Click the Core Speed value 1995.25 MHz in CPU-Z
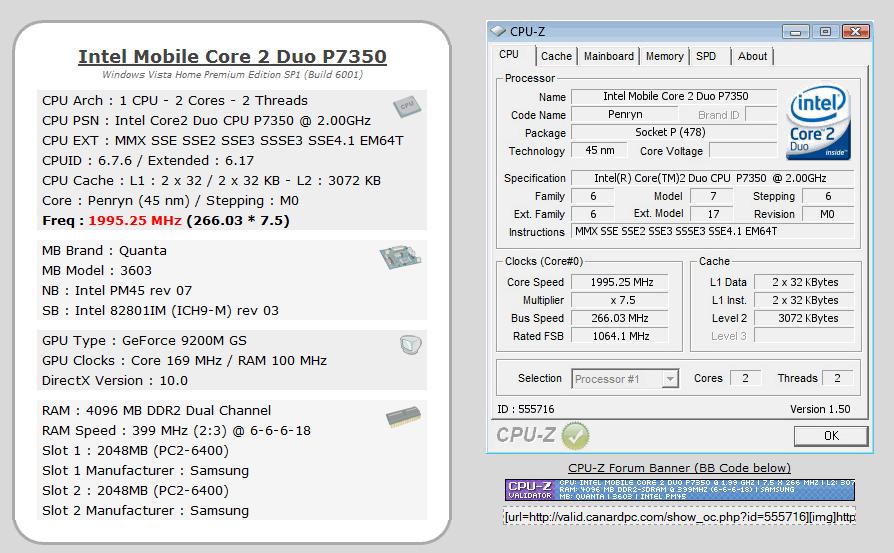Viewport: 894px width, 553px height. (620, 282)
